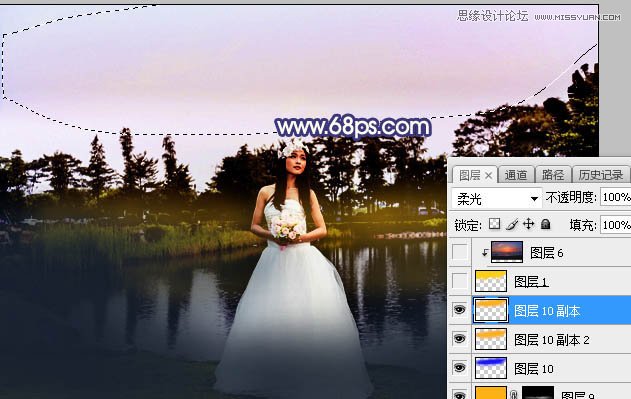This screenshot has height=399, width=631.
Task: Hide layer 图层 10 副本 2 via eye
Action: click(x=460, y=339)
